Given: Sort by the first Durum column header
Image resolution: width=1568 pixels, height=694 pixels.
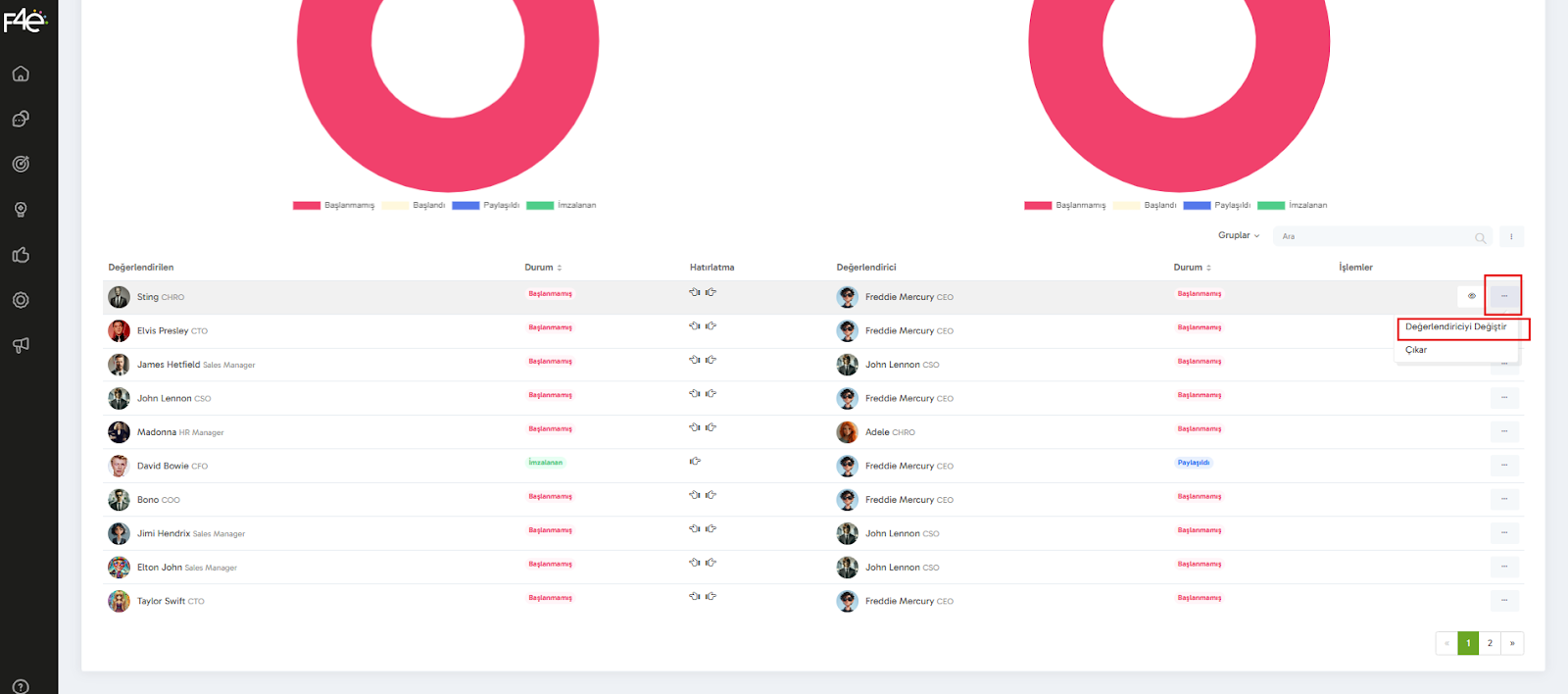Looking at the screenshot, I should (543, 268).
